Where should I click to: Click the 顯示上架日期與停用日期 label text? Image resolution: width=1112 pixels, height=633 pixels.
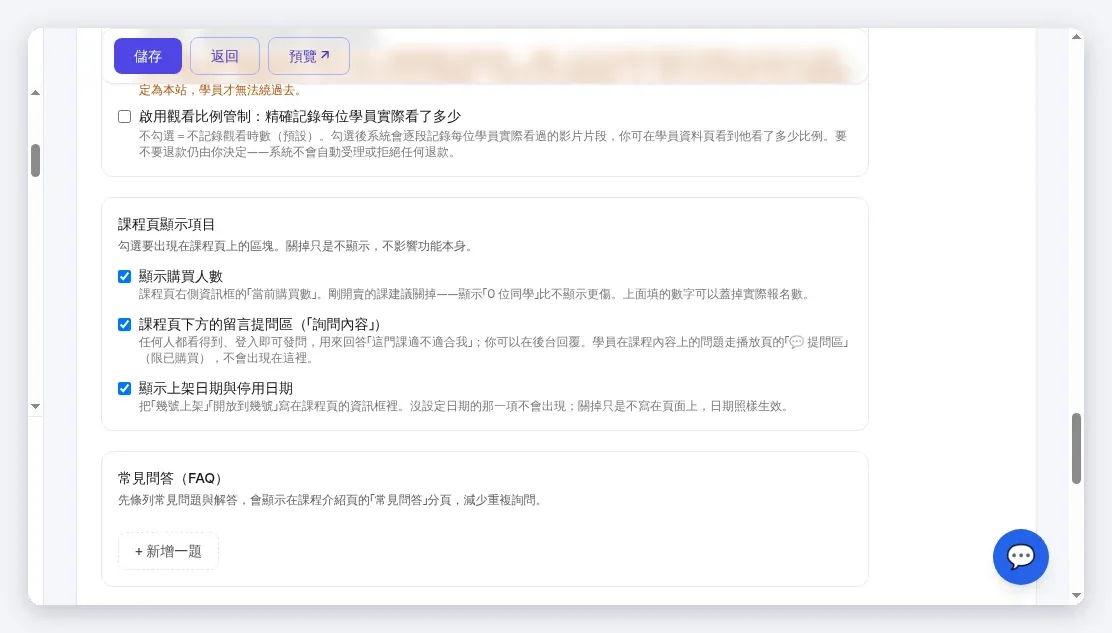pos(216,388)
